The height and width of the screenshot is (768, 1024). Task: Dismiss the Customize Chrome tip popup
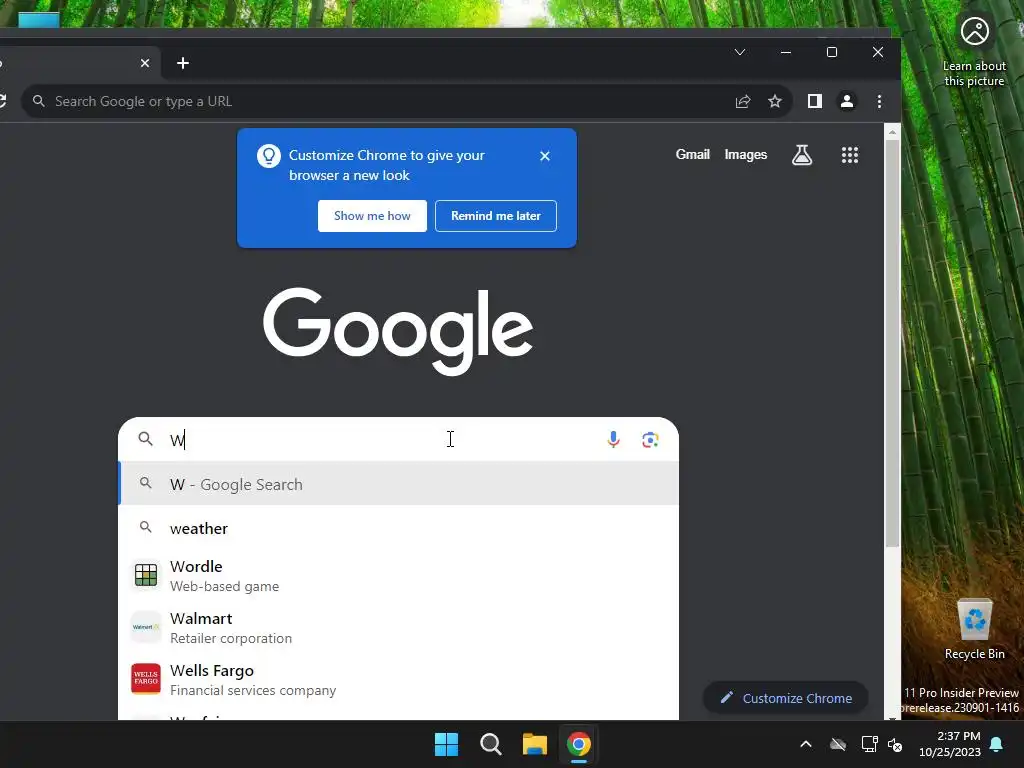pos(545,156)
